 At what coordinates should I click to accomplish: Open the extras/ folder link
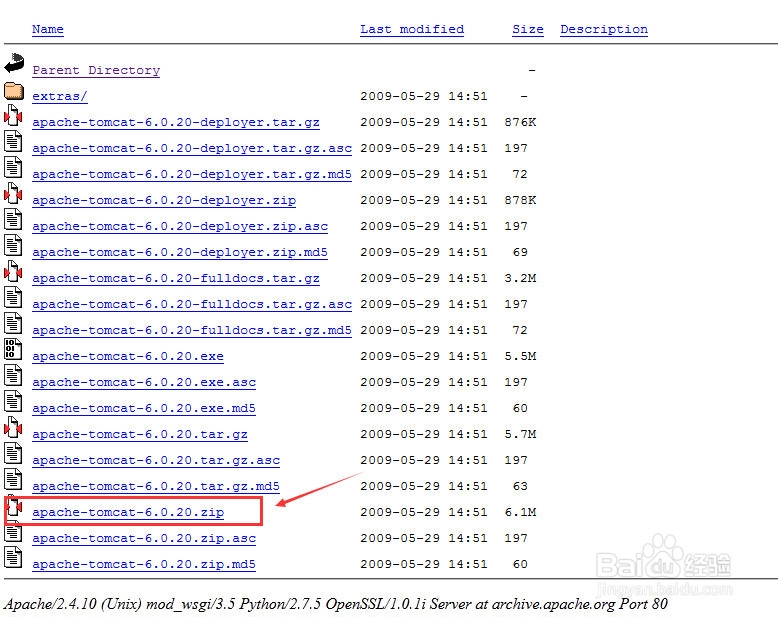coord(60,96)
